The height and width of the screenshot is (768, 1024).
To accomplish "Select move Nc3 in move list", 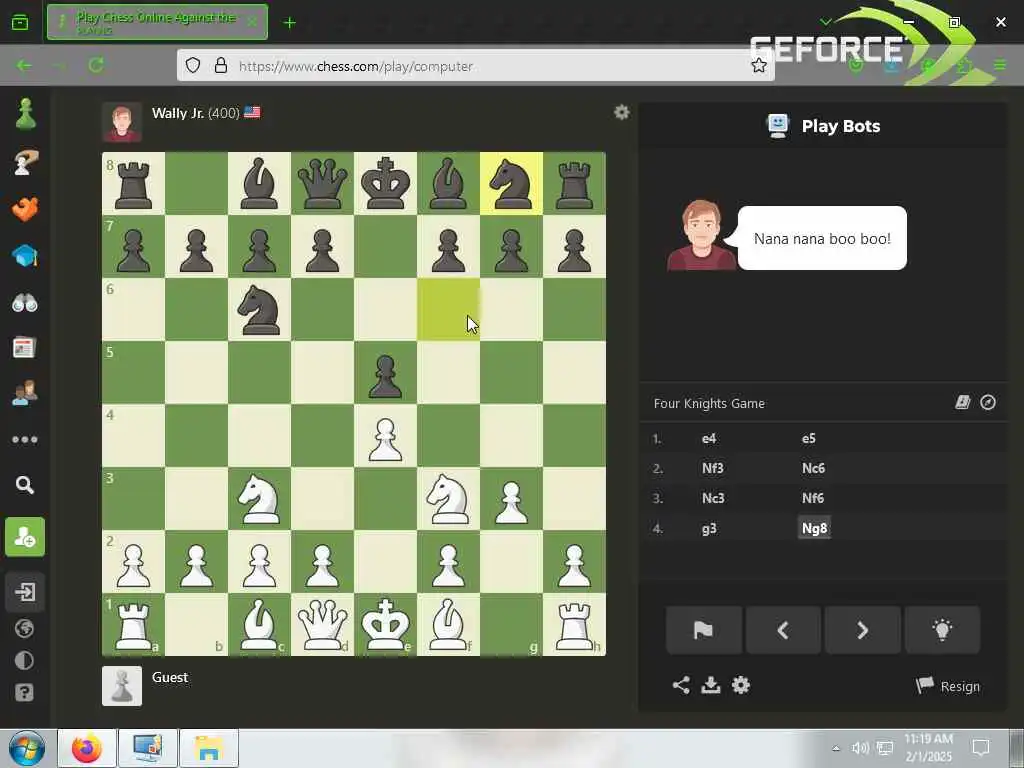I will coord(713,498).
